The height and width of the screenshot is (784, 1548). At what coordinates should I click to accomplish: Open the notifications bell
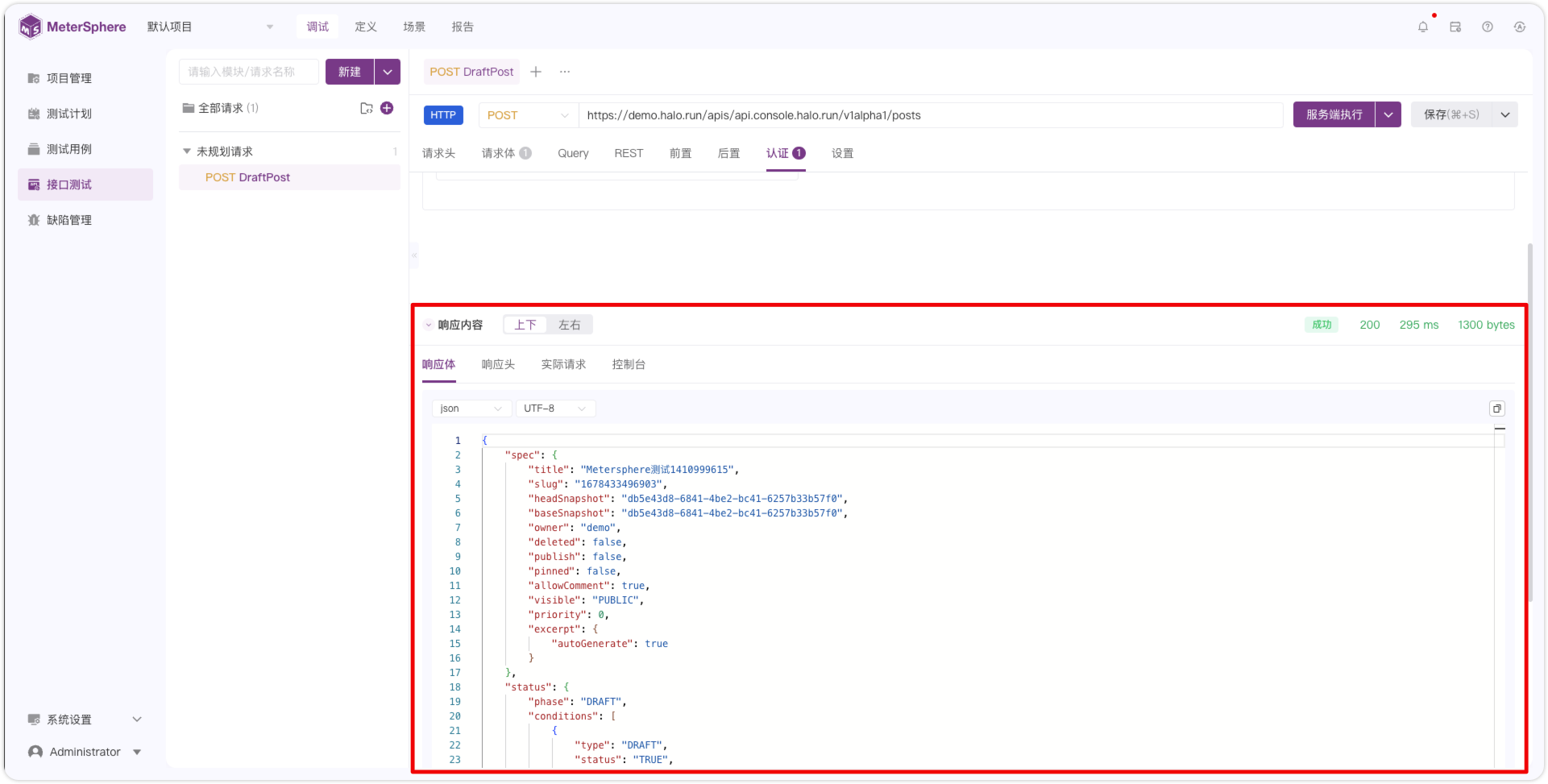tap(1423, 27)
